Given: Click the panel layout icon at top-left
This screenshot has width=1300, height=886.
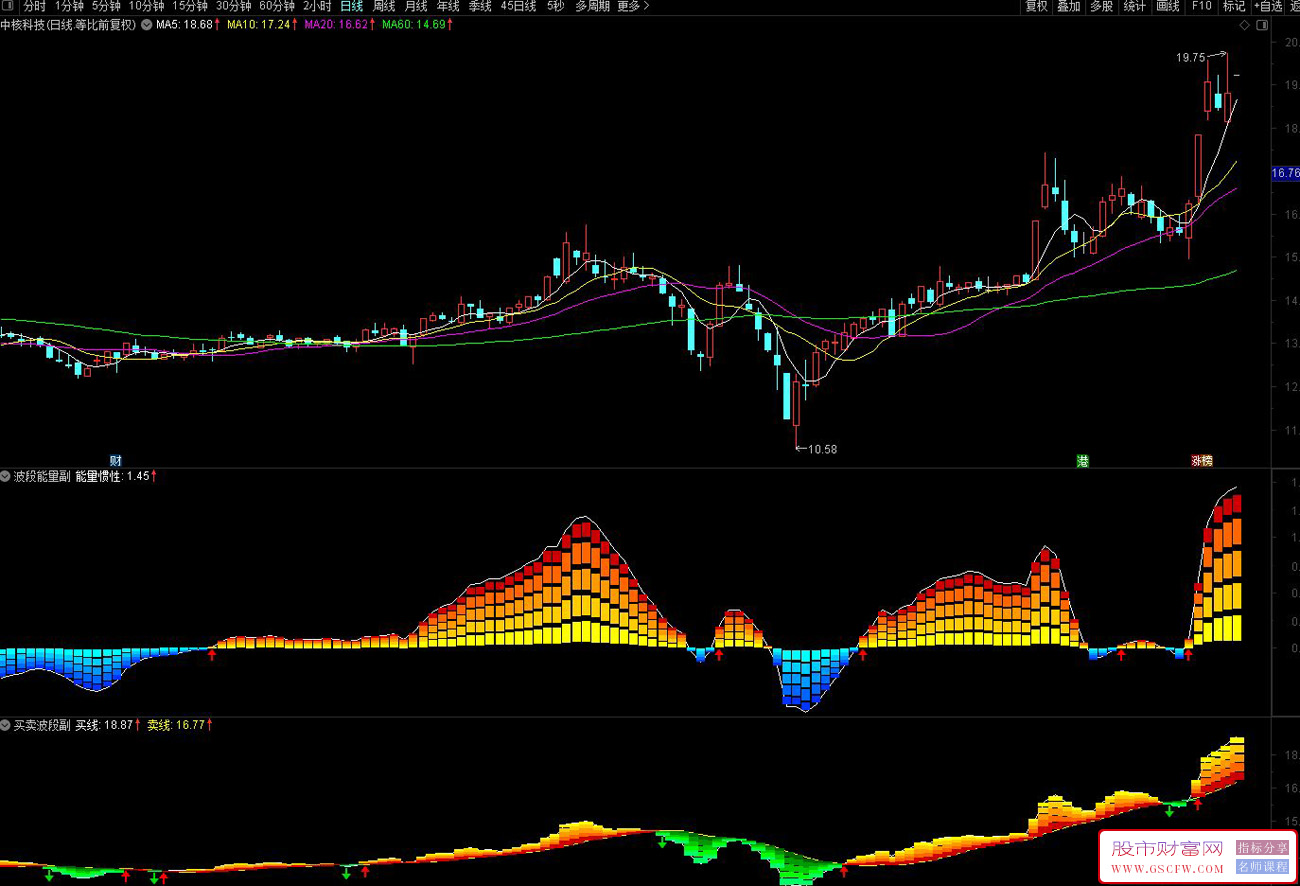Looking at the screenshot, I should [x=9, y=6].
